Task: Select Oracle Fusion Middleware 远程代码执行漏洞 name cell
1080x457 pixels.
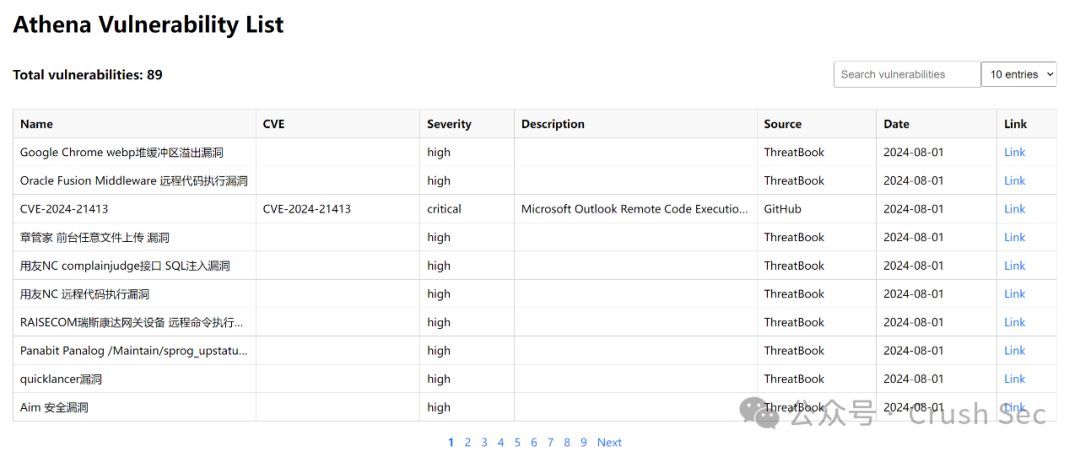Action: click(134, 181)
